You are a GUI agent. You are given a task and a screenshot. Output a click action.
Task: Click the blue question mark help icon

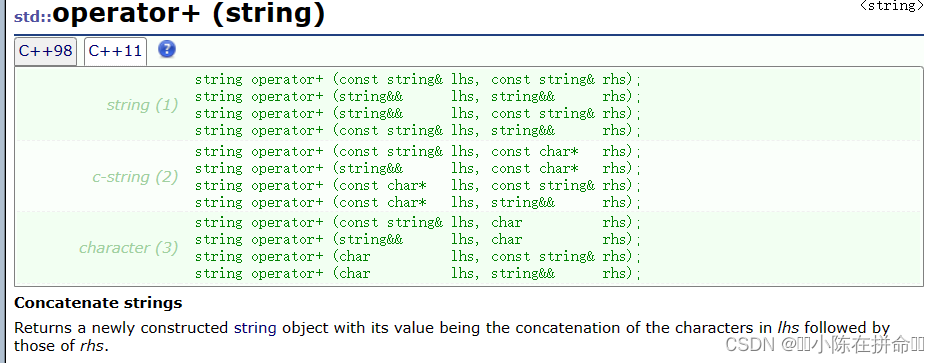(x=167, y=49)
